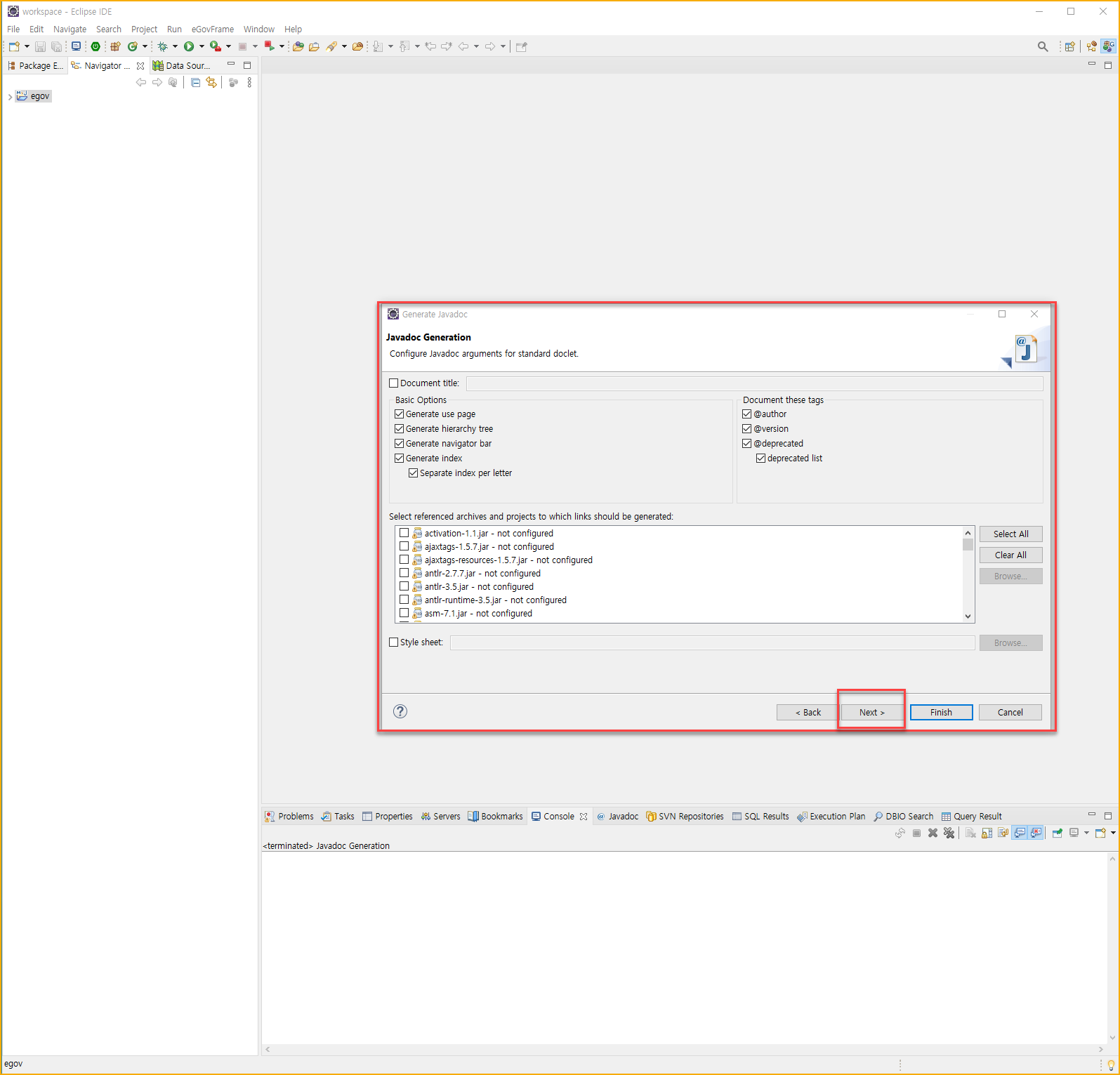The height and width of the screenshot is (1075, 1120).
Task: Enable the Style sheet checkbox
Action: tap(394, 642)
